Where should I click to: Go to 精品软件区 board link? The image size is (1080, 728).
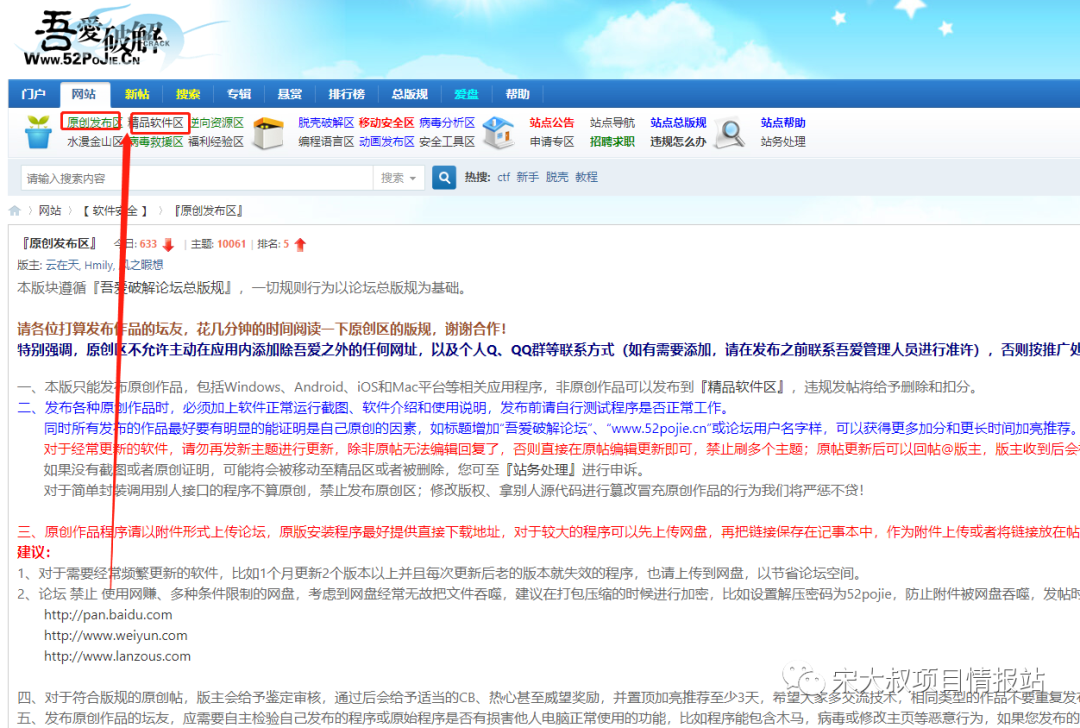(157, 123)
